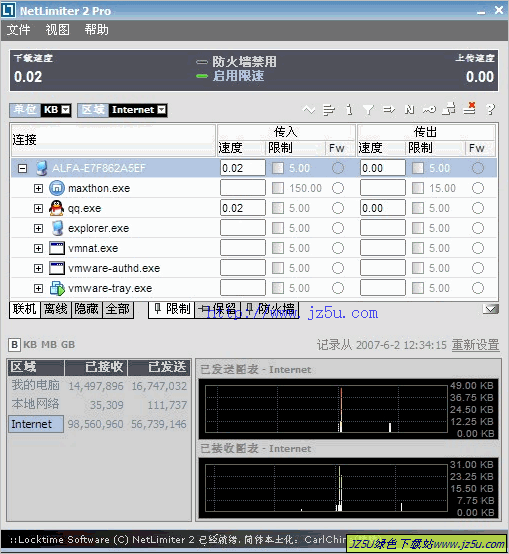Image resolution: width=509 pixels, height=554 pixels.
Task: Select the 我的电脑 zone row
Action: [x=98, y=385]
